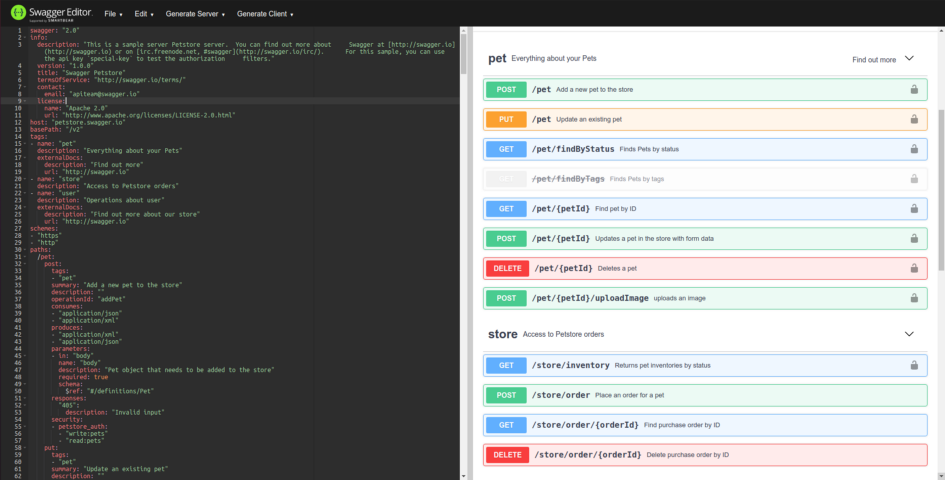945x480 pixels.
Task: Toggle fold arrow on the info line
Action: [x=25, y=37]
